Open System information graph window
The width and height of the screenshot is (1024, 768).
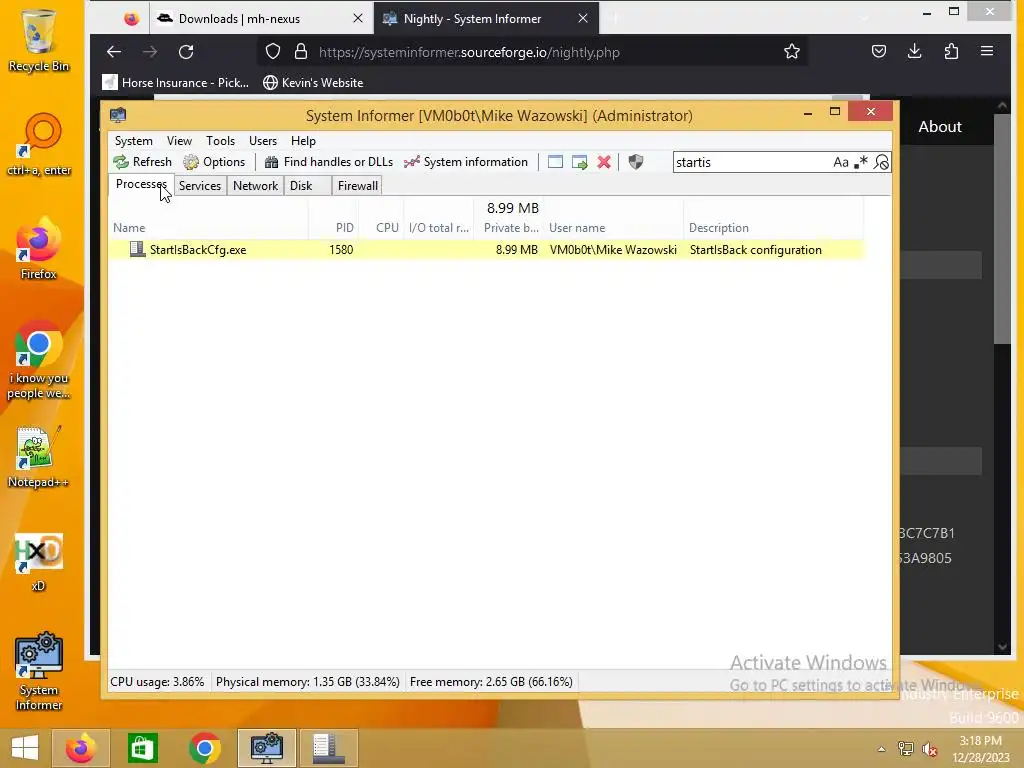(x=466, y=162)
